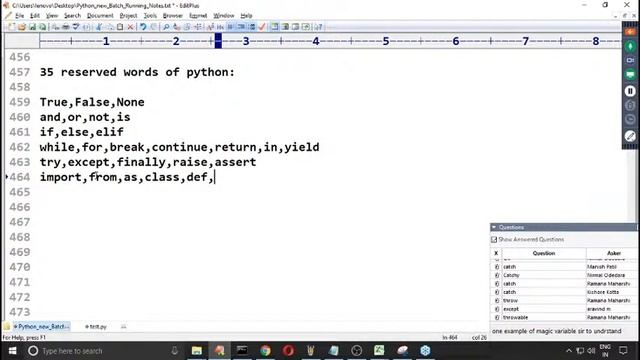Click the Save toolbar icon
The width and height of the screenshot is (640, 360).
pyautogui.click(x=32, y=27)
